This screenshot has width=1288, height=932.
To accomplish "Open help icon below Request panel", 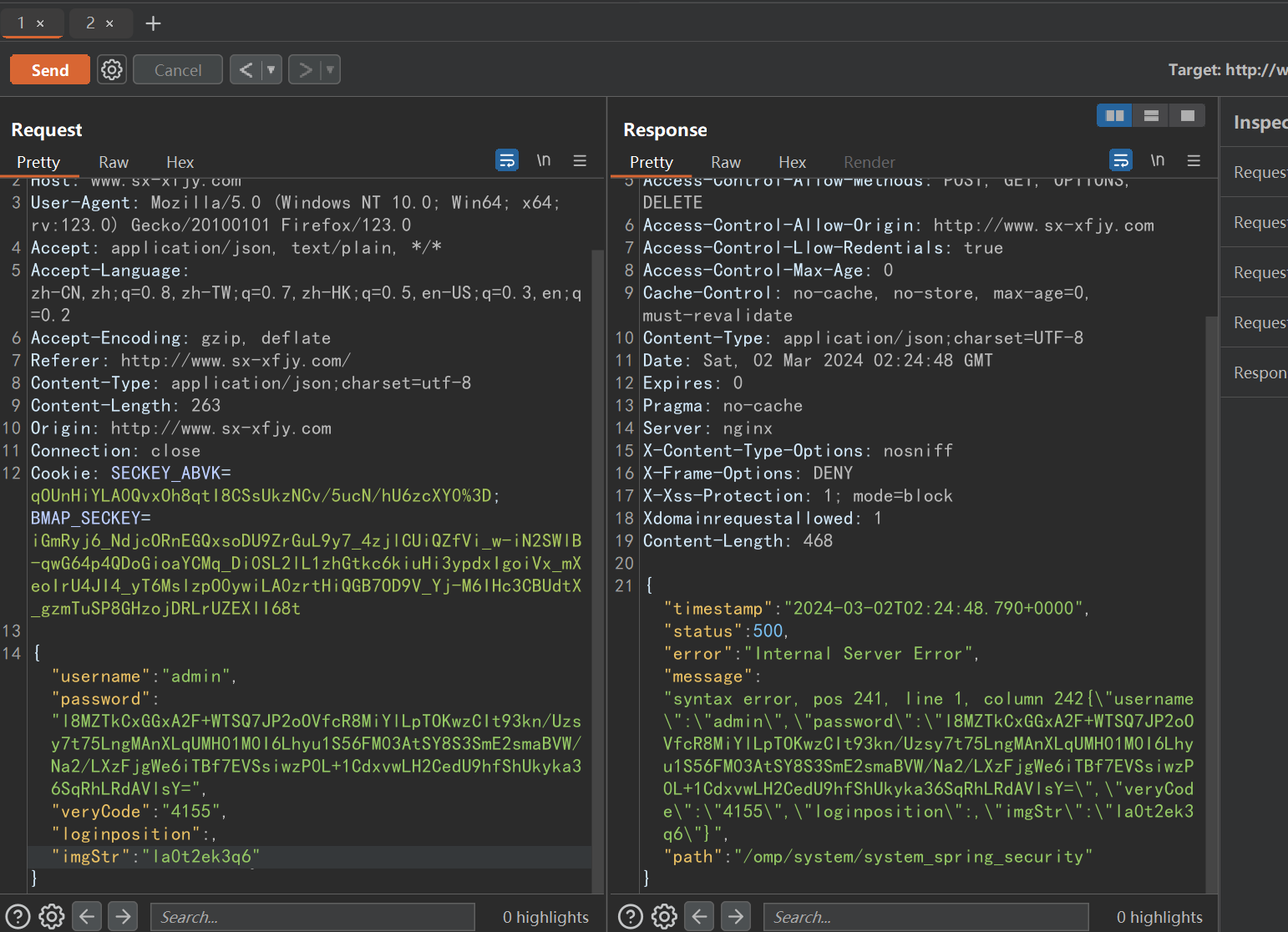I will tap(18, 916).
